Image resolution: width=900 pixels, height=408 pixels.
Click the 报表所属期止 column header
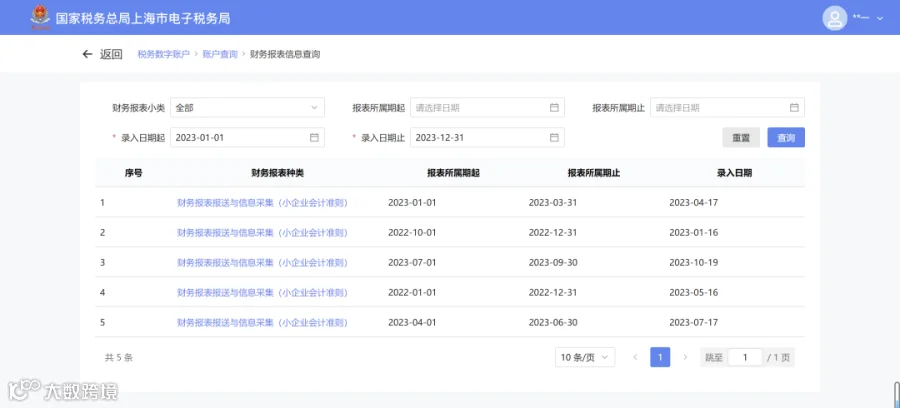[594, 173]
